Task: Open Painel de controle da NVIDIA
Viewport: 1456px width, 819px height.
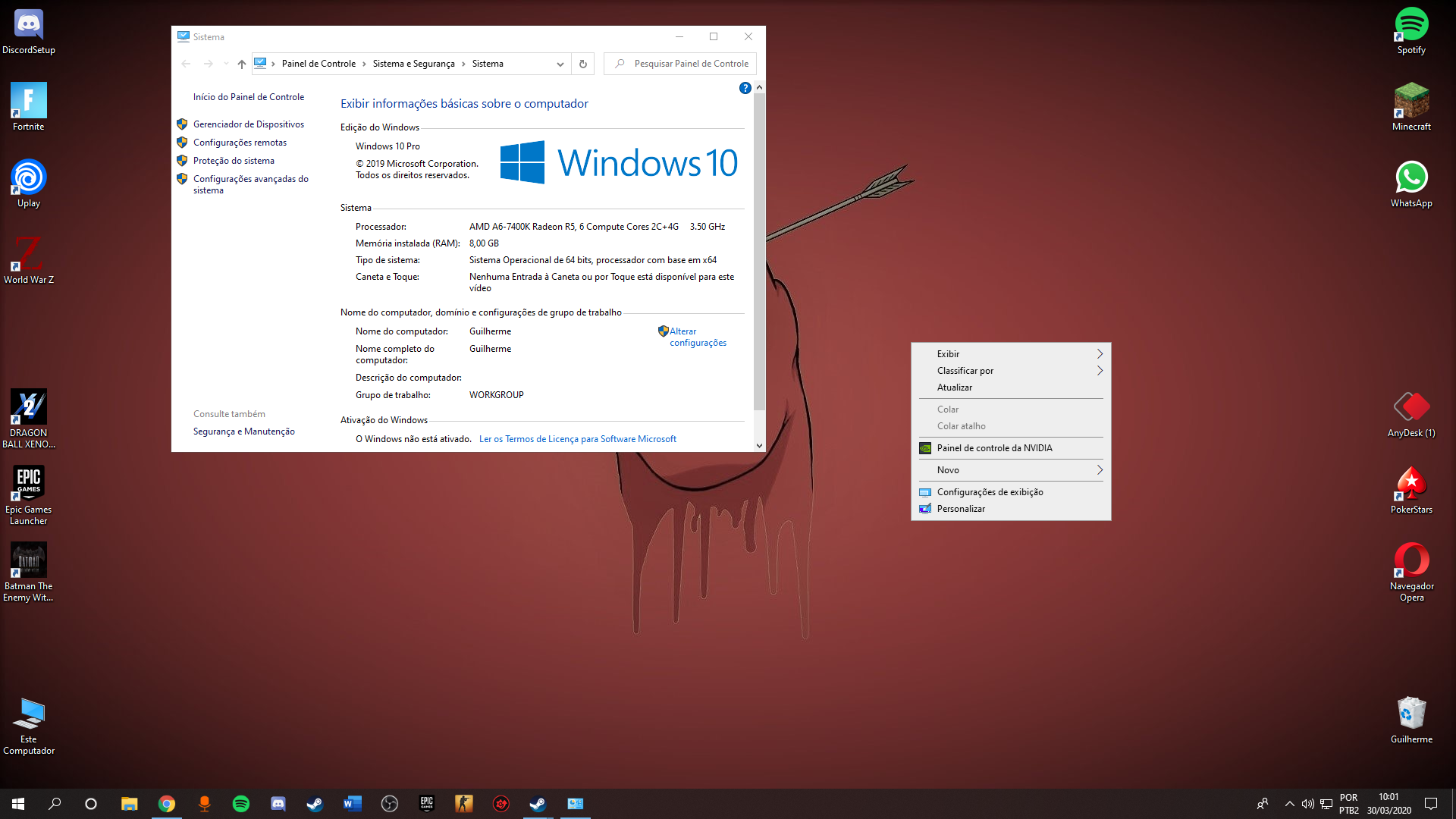Action: point(1011,448)
